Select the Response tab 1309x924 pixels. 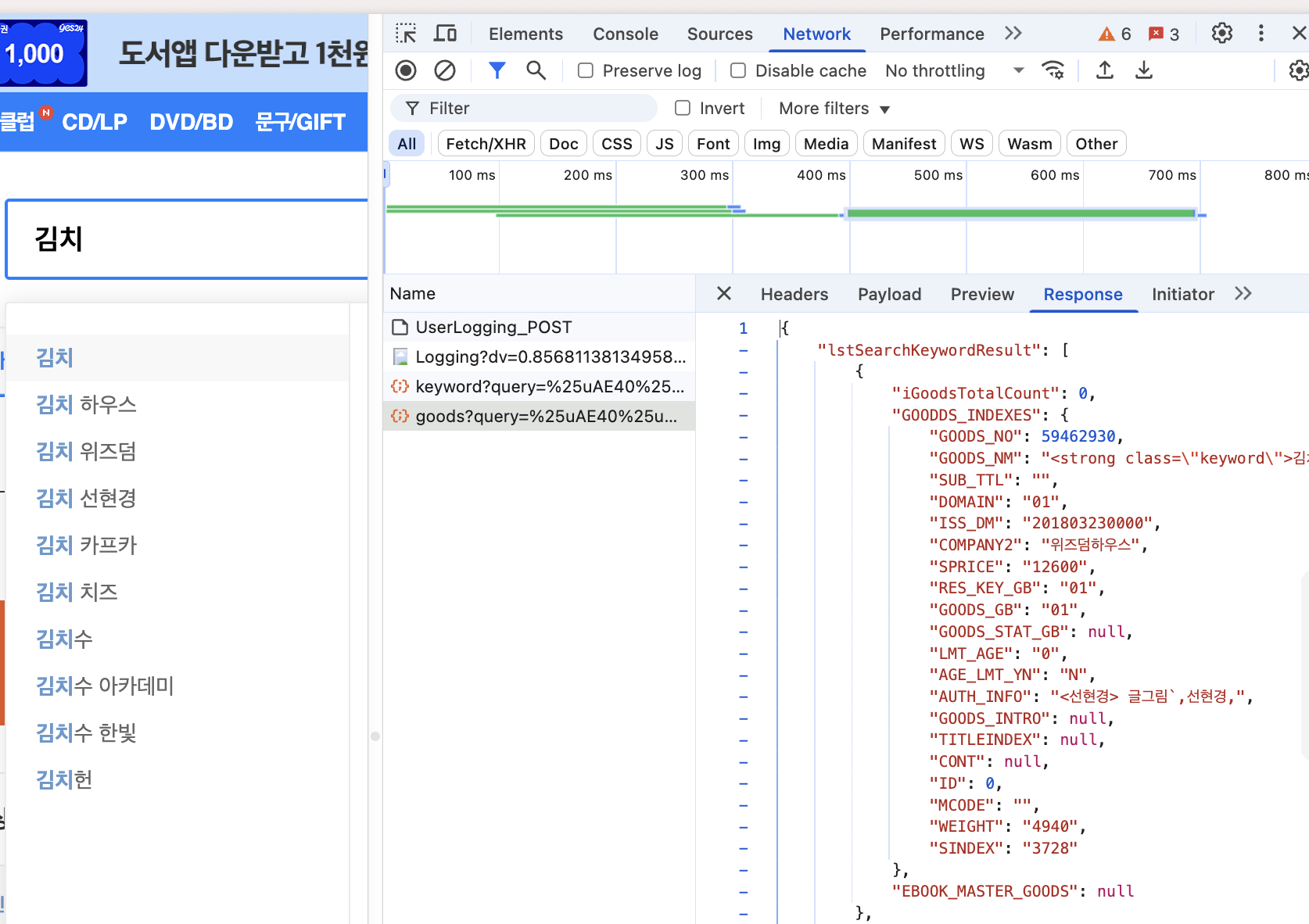[1083, 294]
